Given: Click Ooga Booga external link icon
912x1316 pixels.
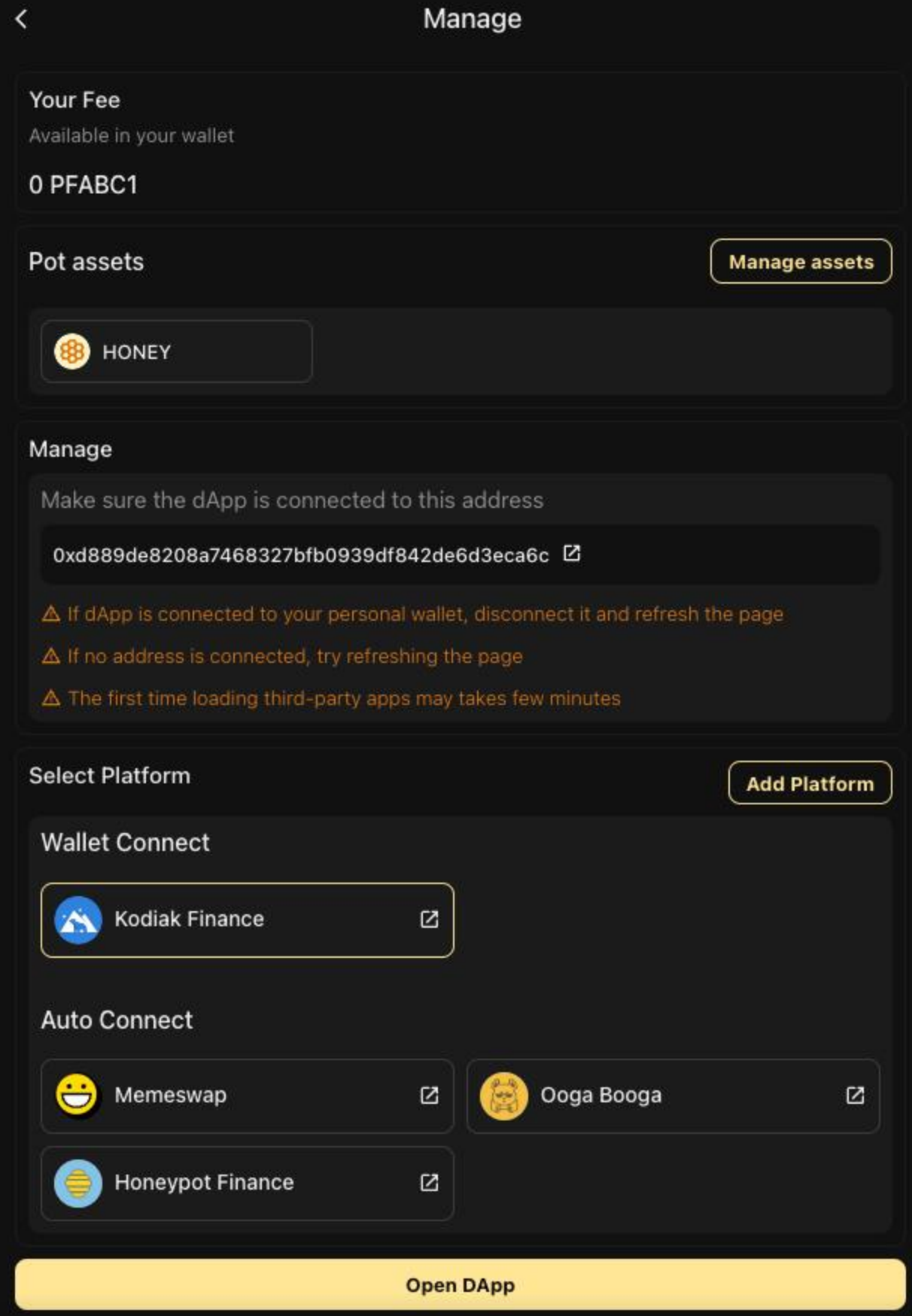Looking at the screenshot, I should click(x=855, y=1096).
